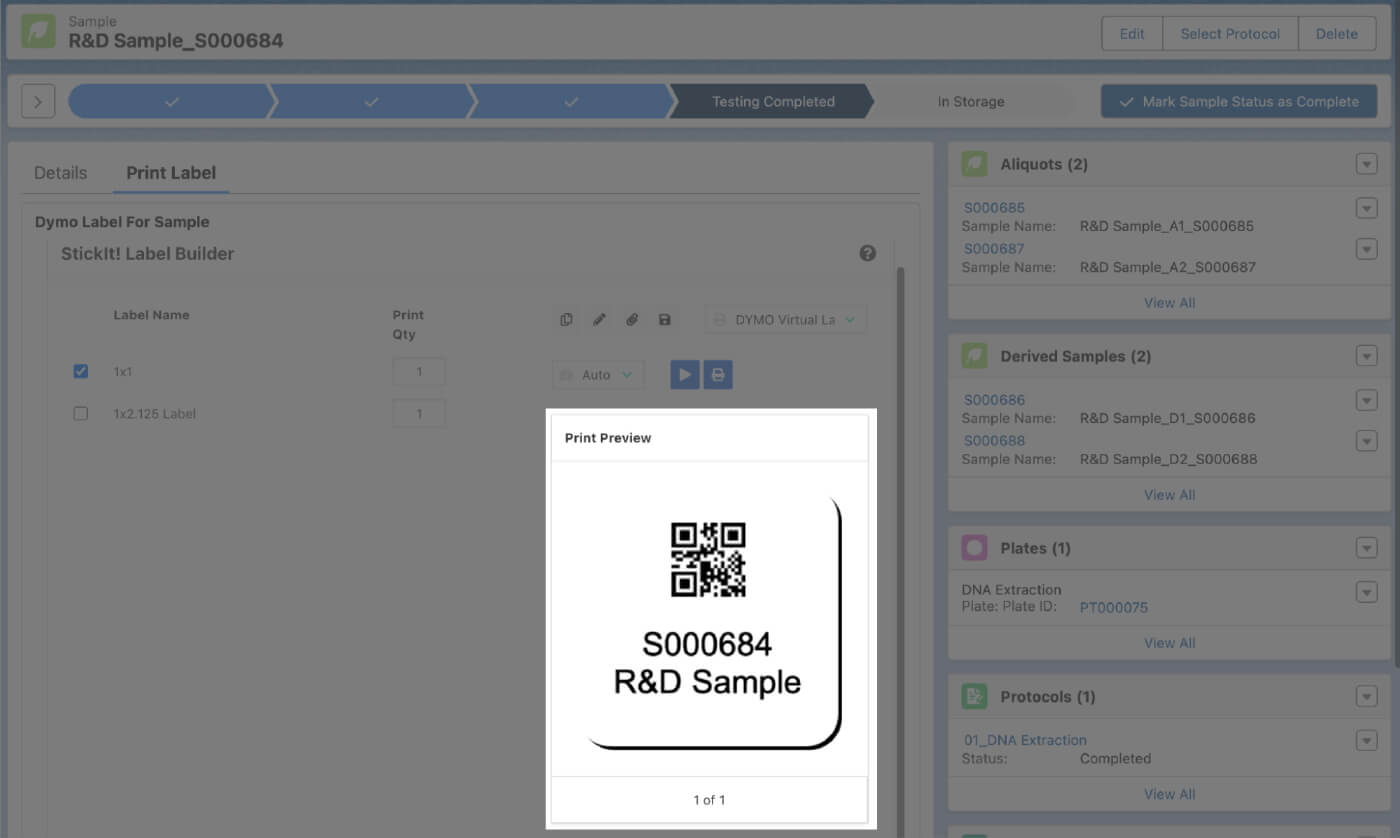Click the 'R&D Sample_A1_S000685' sample name
The image size is (1400, 838).
[x=1166, y=226]
